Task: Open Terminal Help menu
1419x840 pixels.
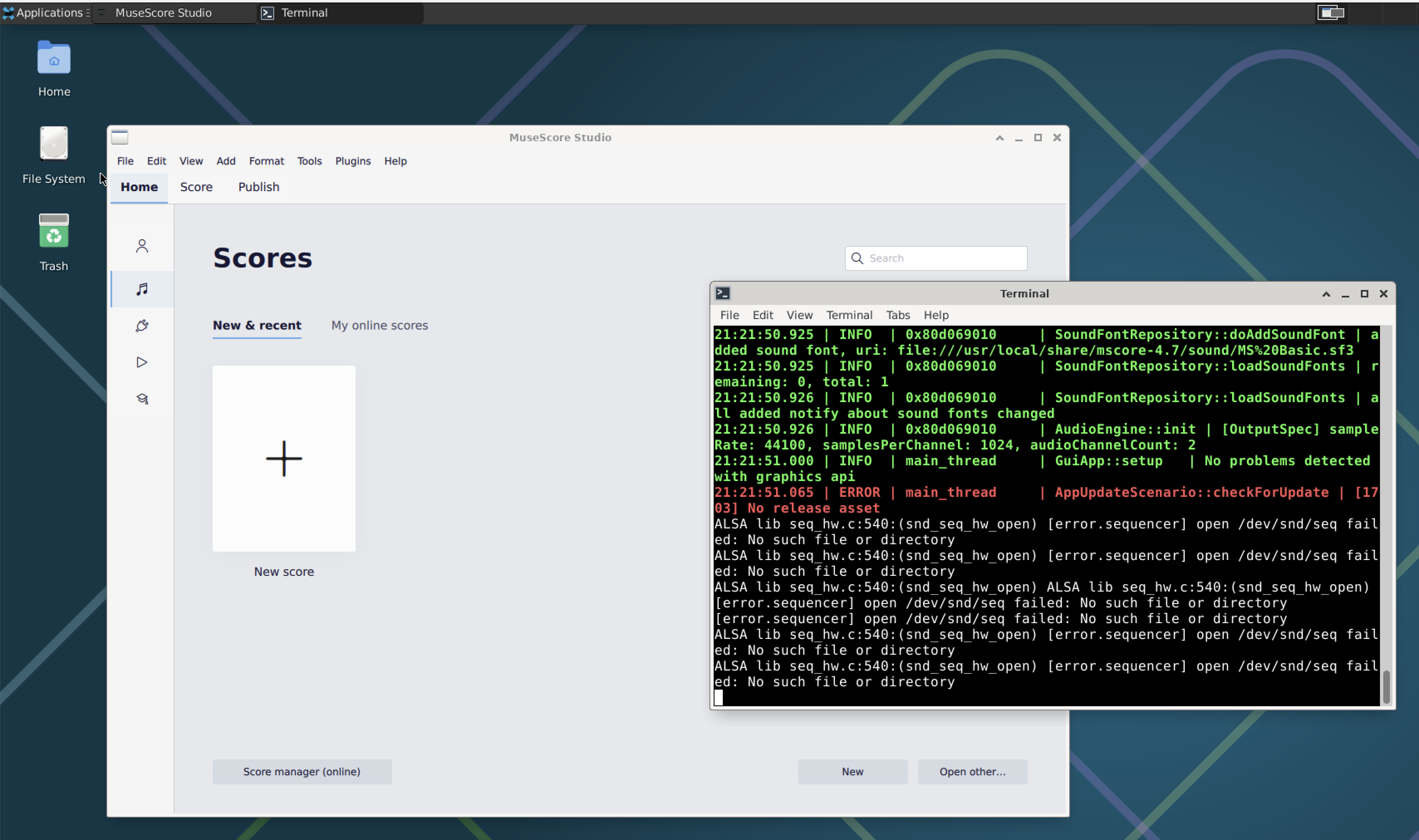Action: (x=935, y=315)
